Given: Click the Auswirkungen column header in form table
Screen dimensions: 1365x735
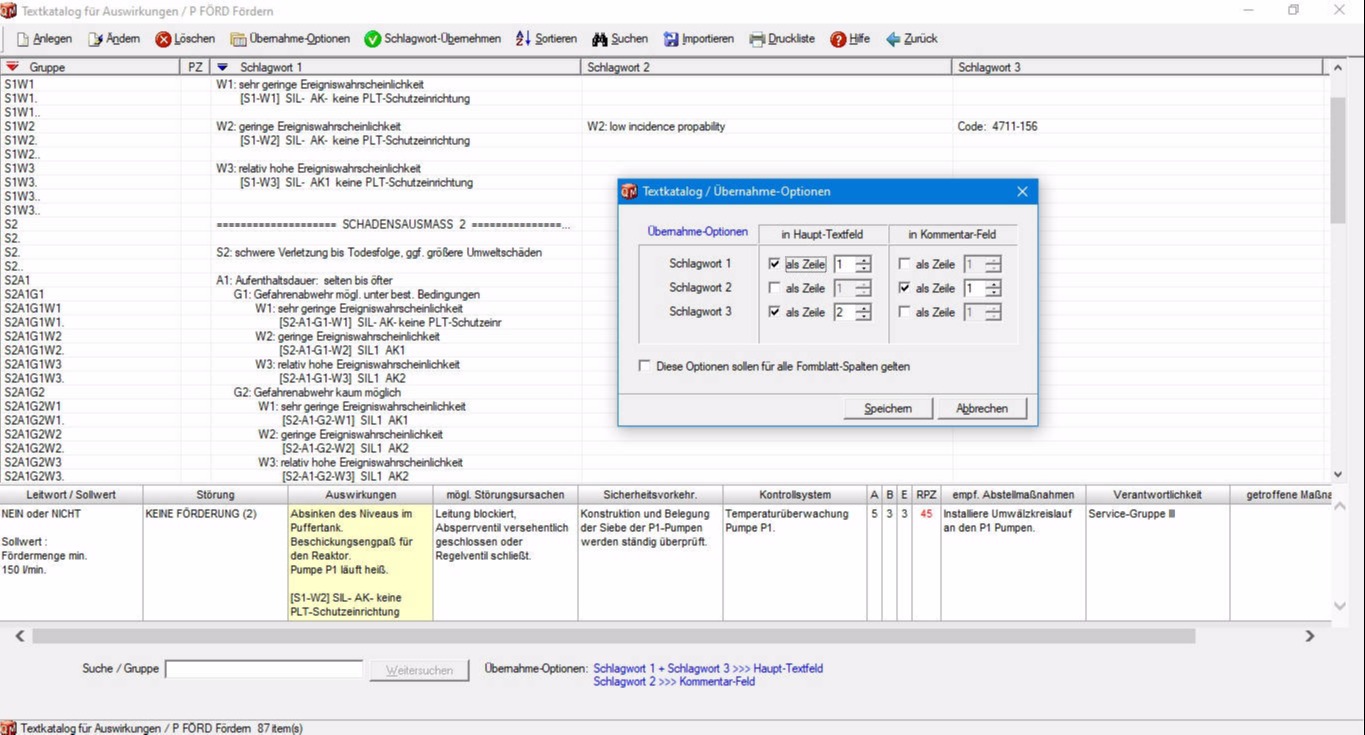Looking at the screenshot, I should [x=361, y=495].
